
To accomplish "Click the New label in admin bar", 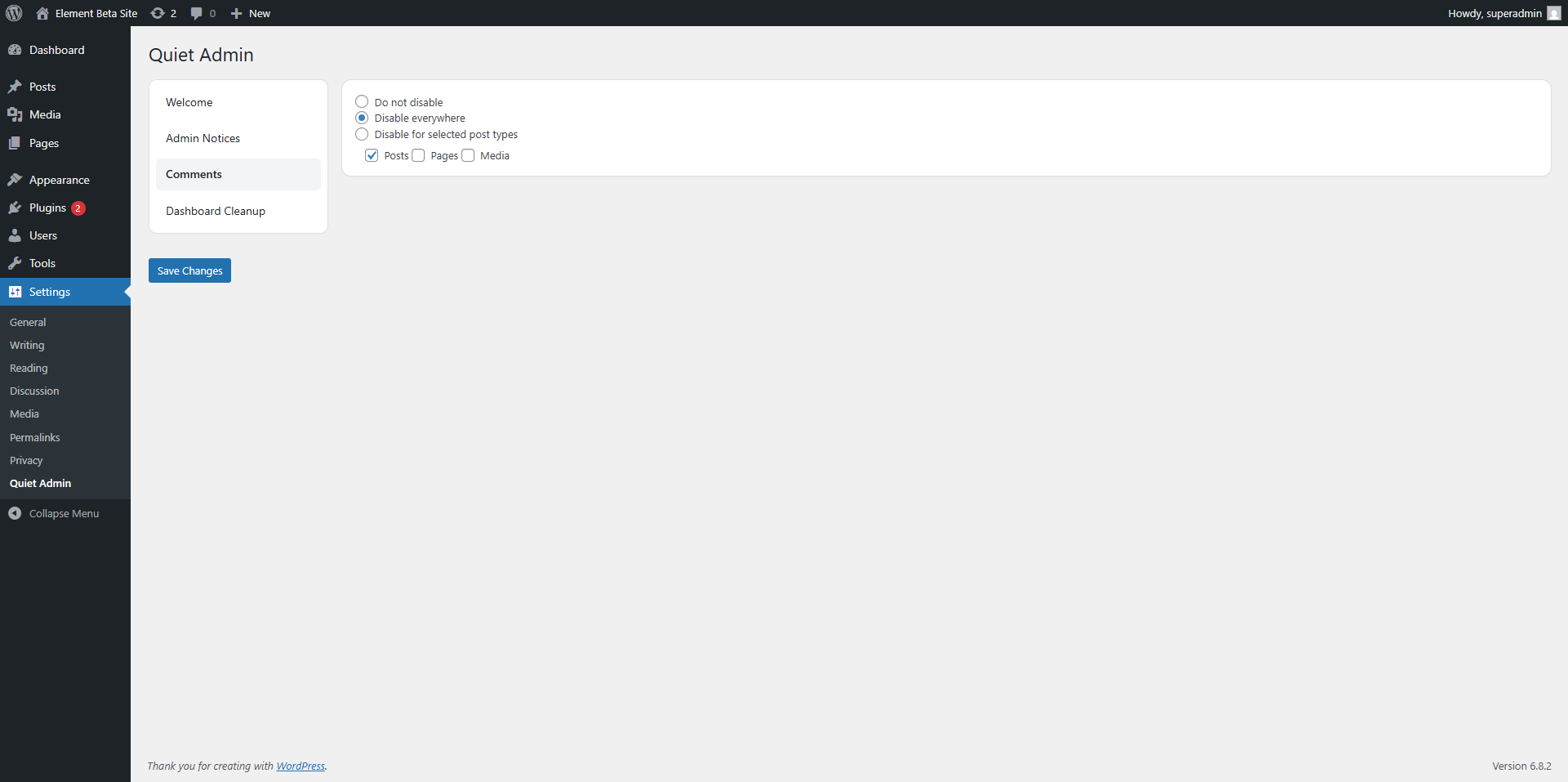I will [260, 13].
